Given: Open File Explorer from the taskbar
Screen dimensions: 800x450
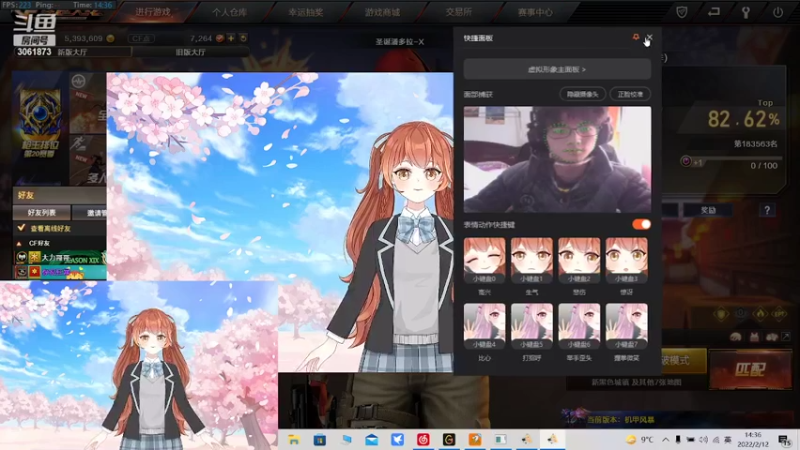Looking at the screenshot, I should pos(294,439).
